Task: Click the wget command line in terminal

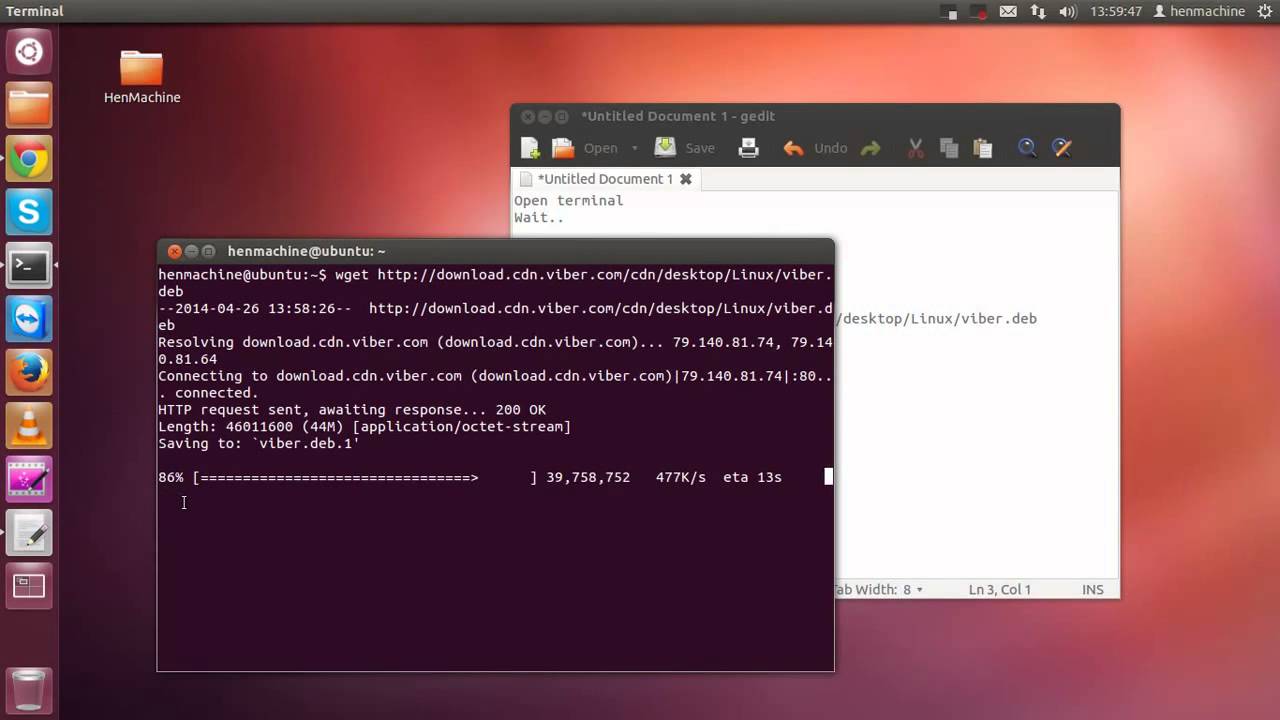Action: coord(495,282)
